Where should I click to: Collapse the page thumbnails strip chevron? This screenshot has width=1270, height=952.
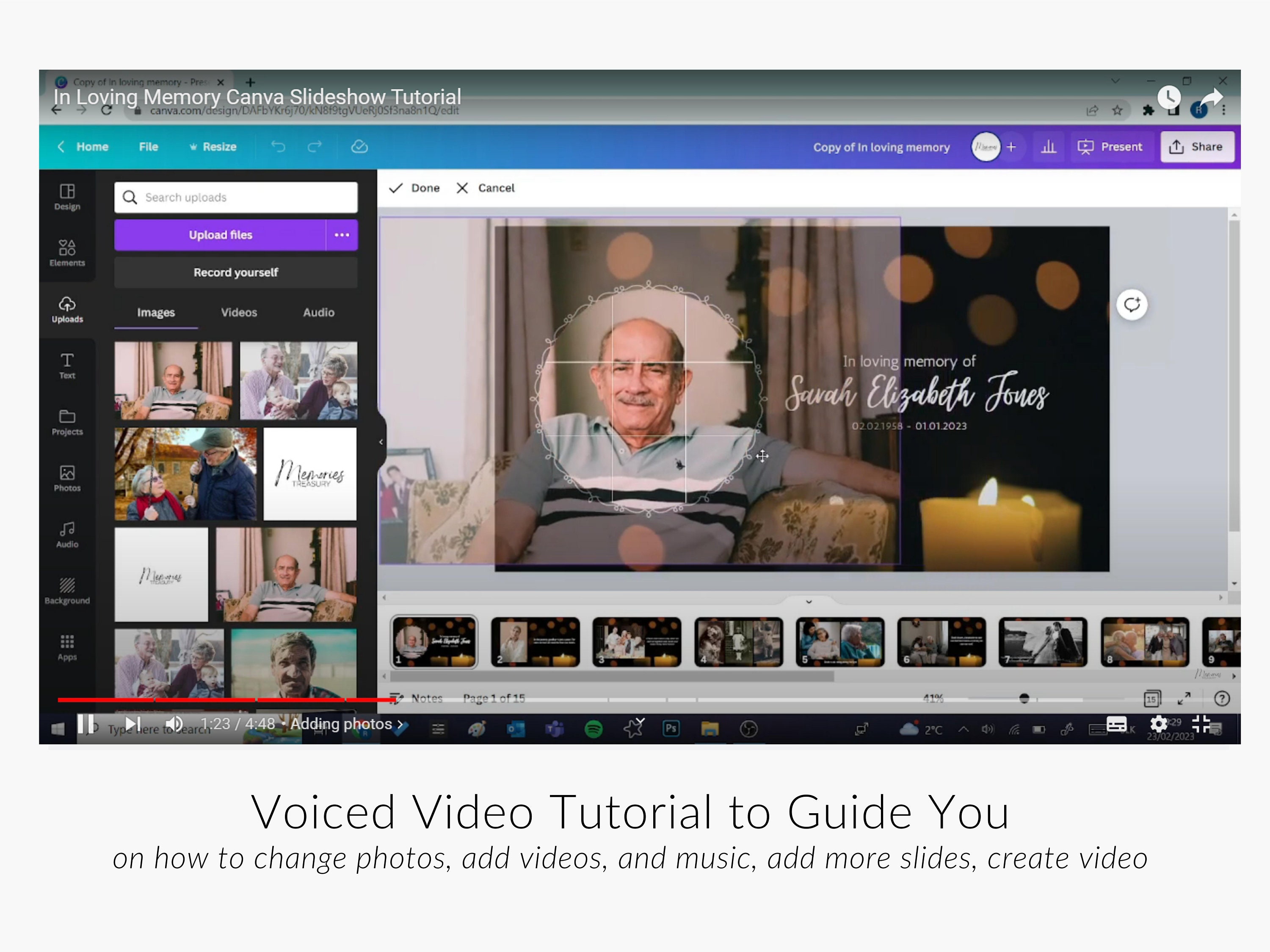(809, 601)
